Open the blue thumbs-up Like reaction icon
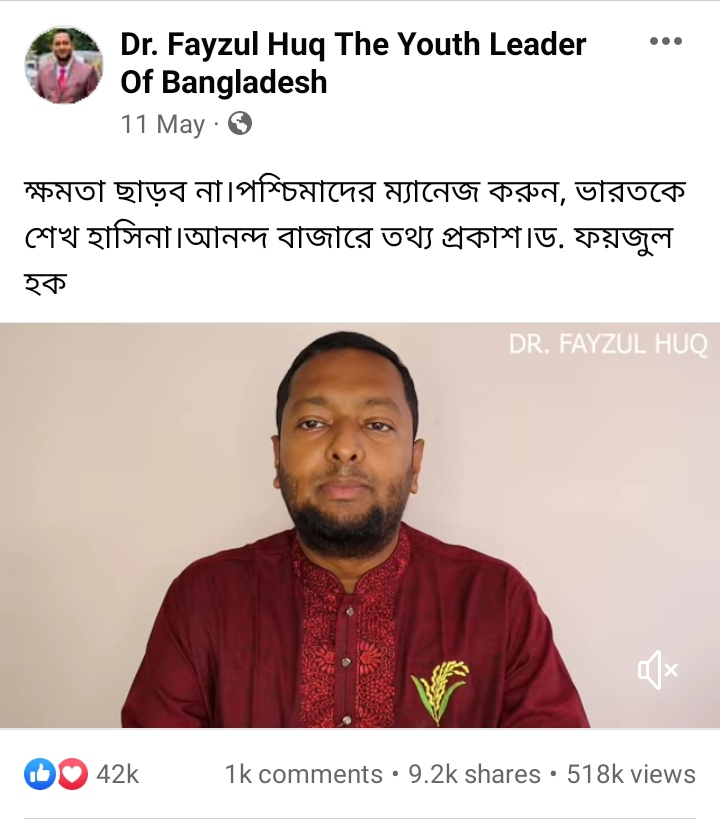720x820 pixels. point(40,774)
